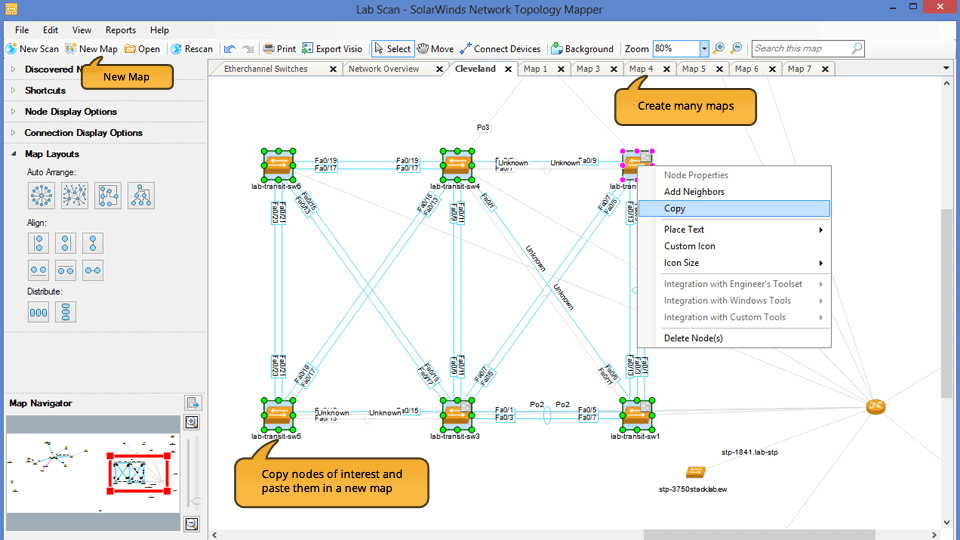Open the File menu
Image resolution: width=960 pixels, height=540 pixels.
[x=22, y=30]
